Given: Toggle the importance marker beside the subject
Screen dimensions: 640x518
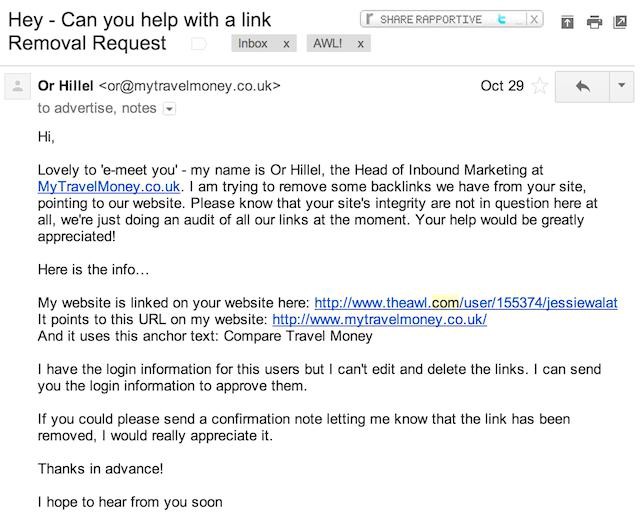Looking at the screenshot, I should pos(199,44).
